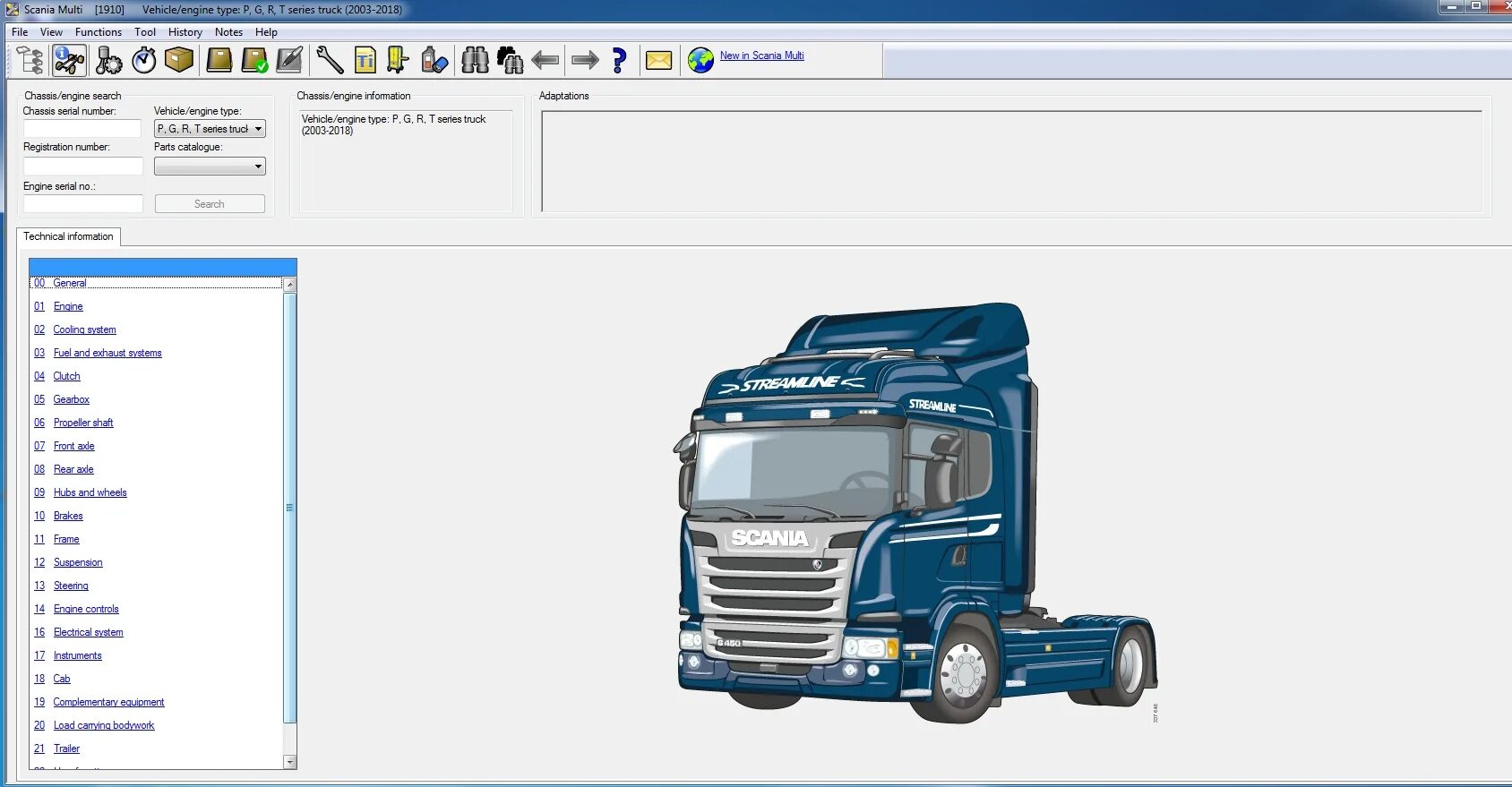Click the globe icon in the toolbar
The image size is (1512, 787).
pyautogui.click(x=700, y=60)
